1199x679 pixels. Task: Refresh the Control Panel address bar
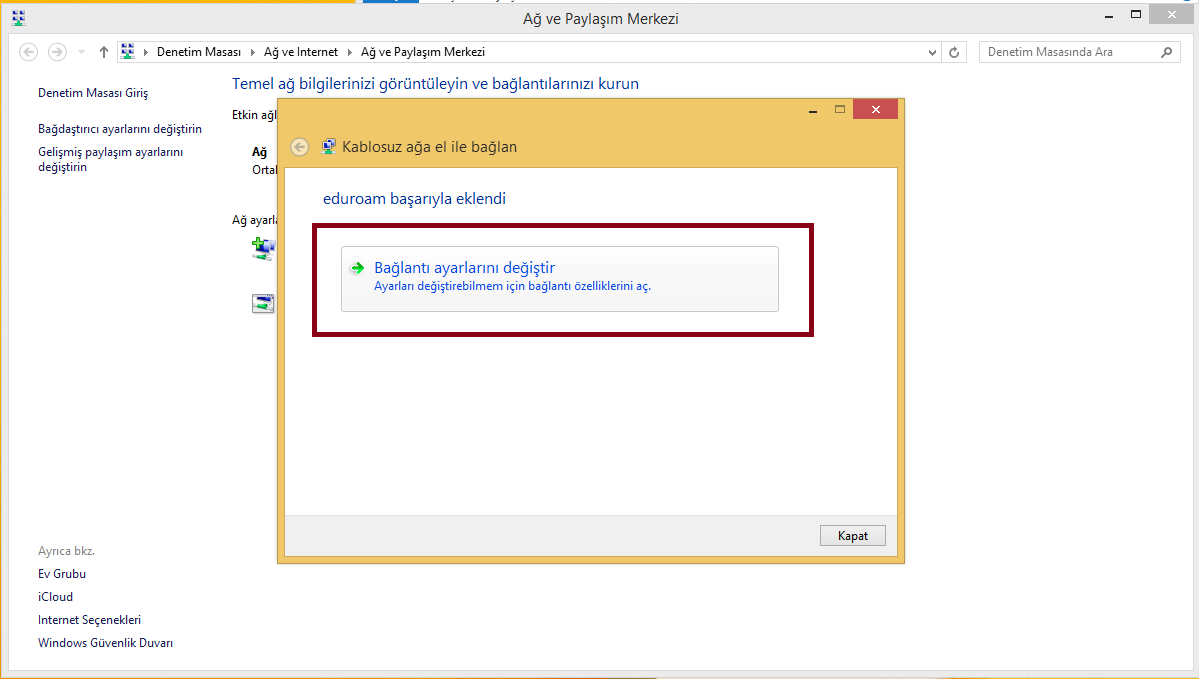coord(955,52)
